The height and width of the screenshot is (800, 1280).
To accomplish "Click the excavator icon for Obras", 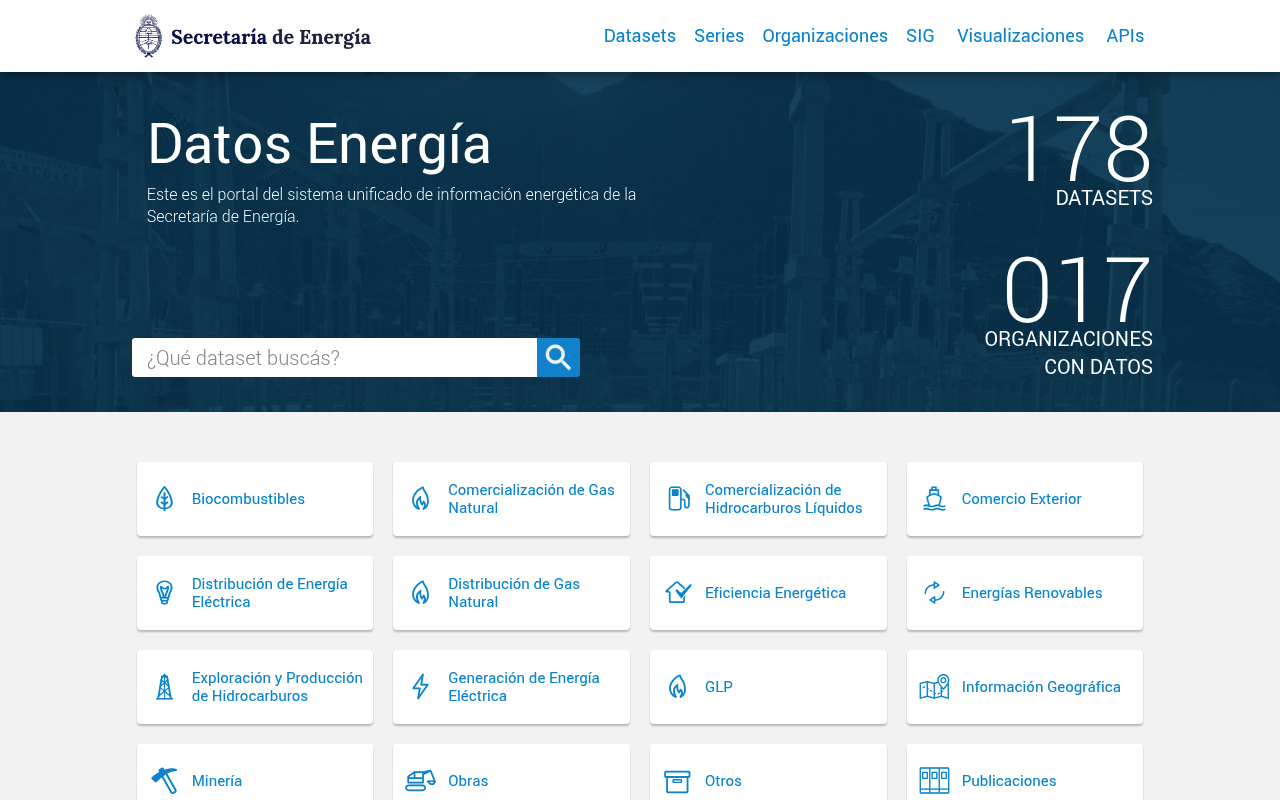I will tap(421, 780).
